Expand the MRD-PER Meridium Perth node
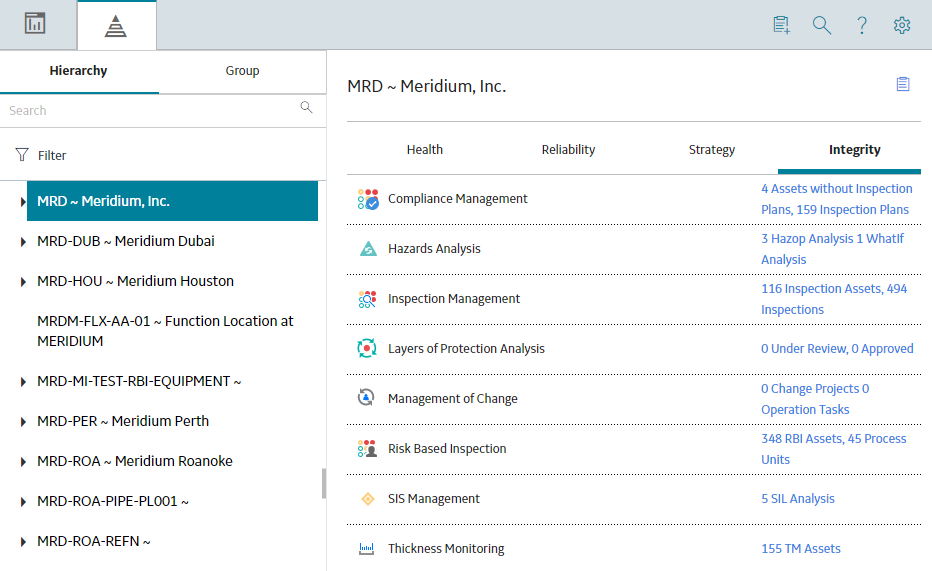The image size is (932, 571). 23,422
